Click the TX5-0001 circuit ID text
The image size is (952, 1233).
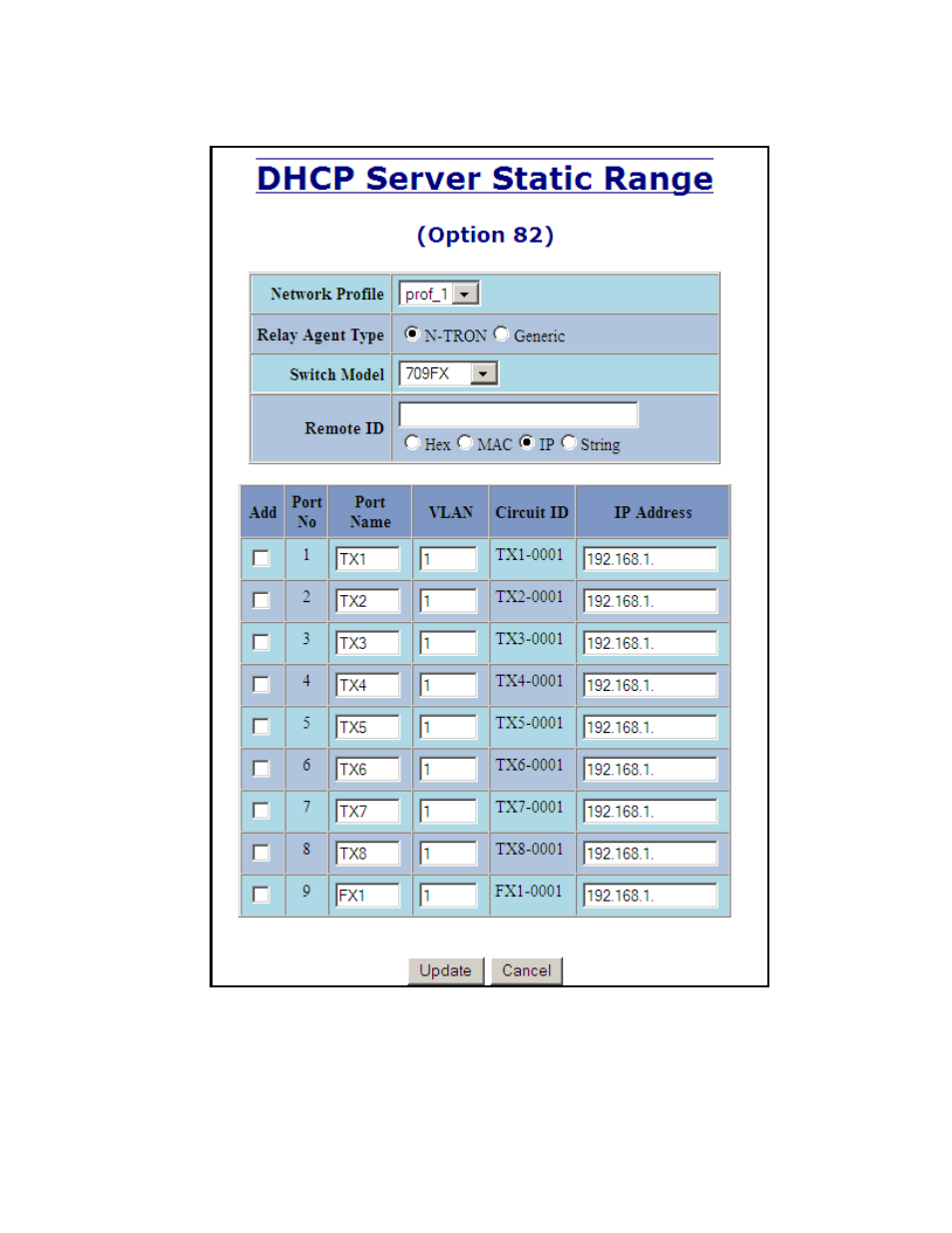tap(529, 723)
